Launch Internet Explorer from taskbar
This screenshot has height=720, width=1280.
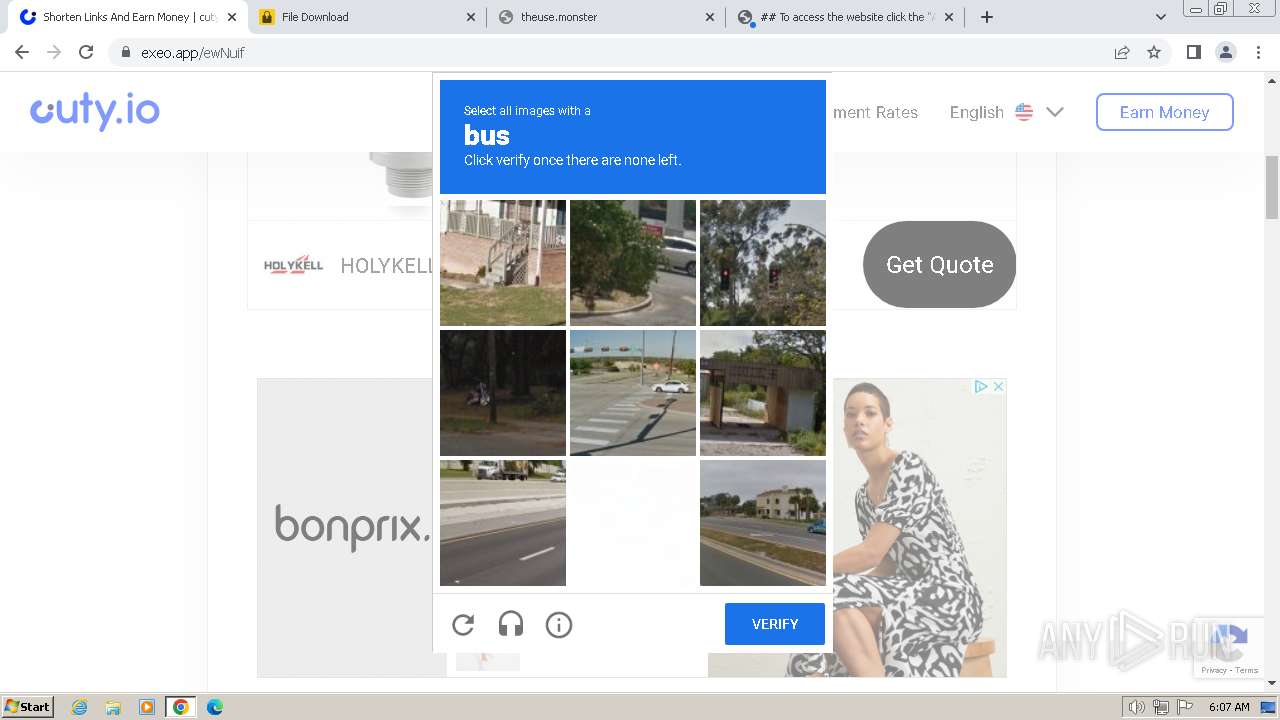[x=80, y=707]
